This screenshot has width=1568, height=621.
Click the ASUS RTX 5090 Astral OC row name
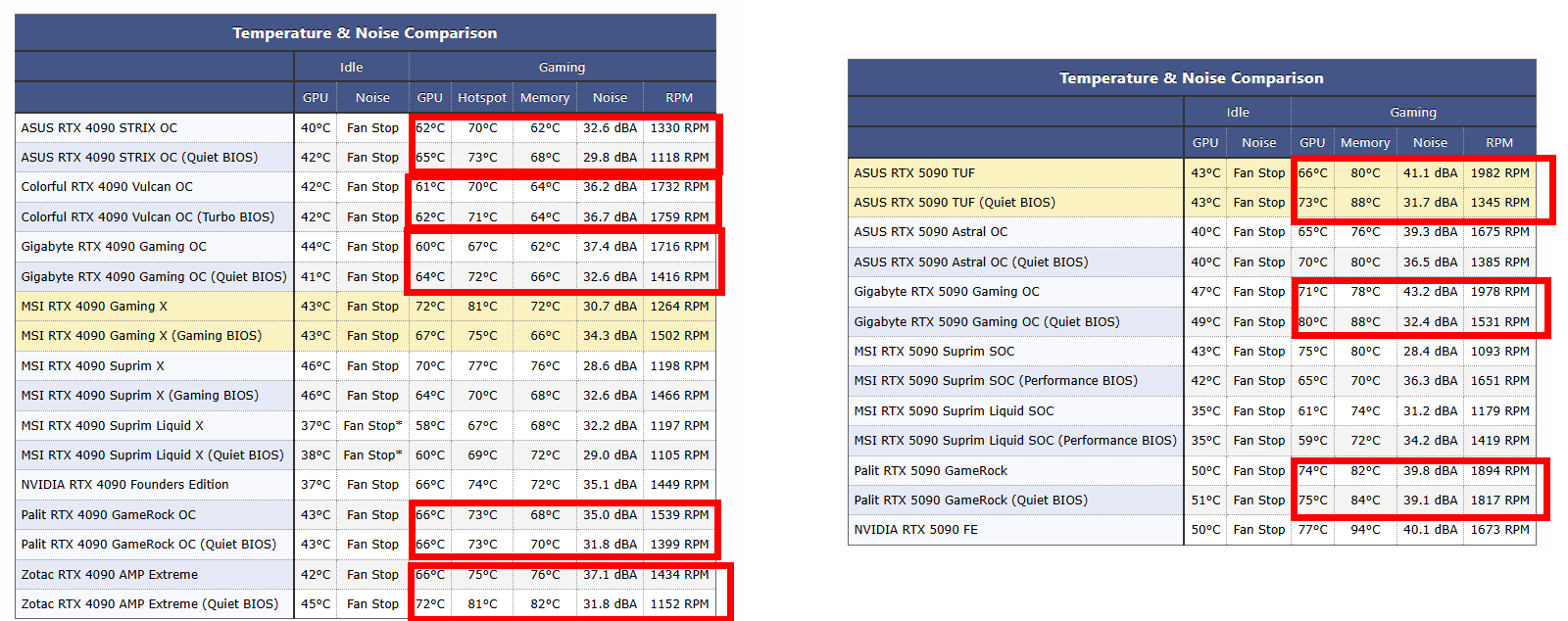930,231
